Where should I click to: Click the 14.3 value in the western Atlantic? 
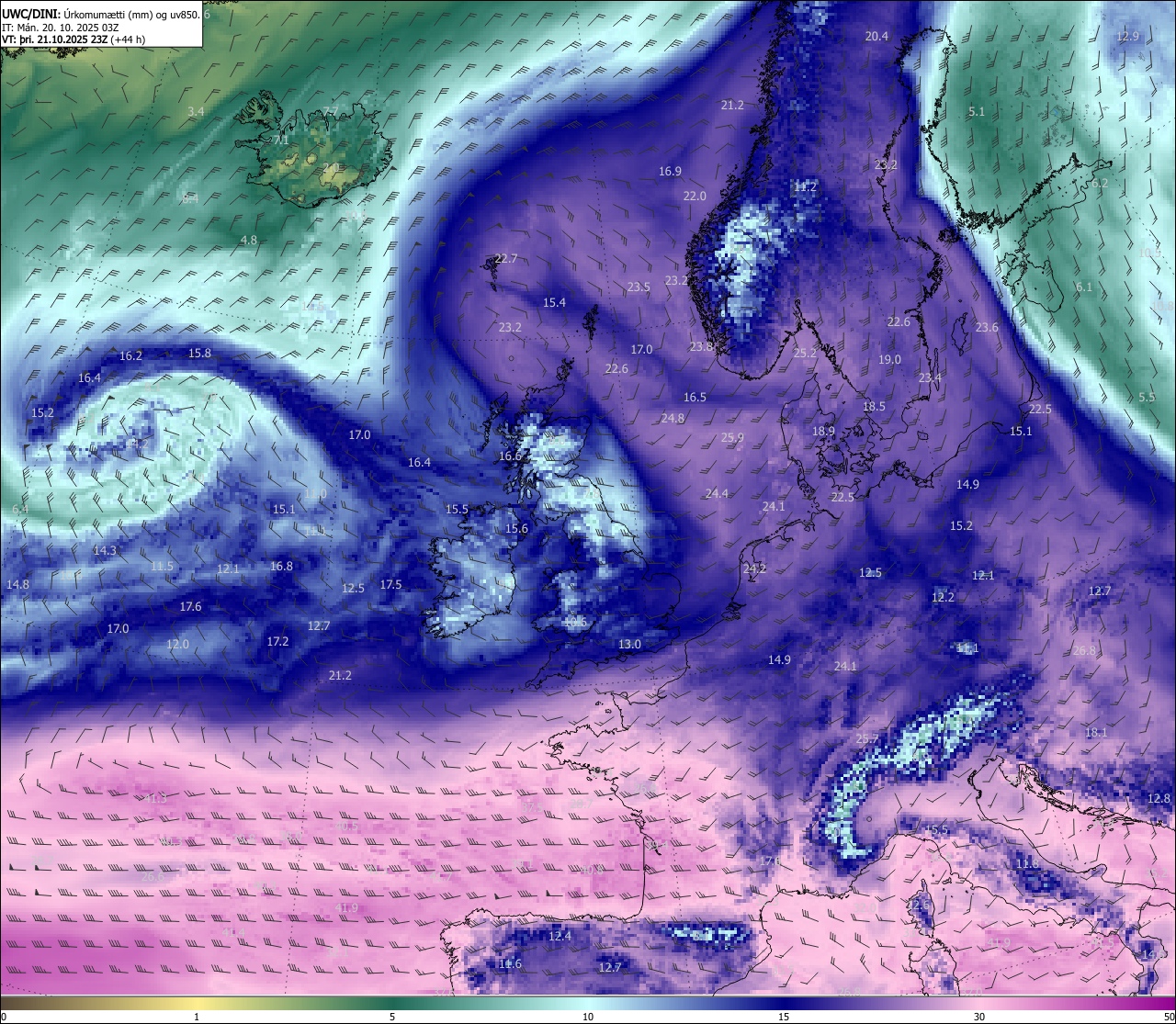click(105, 550)
